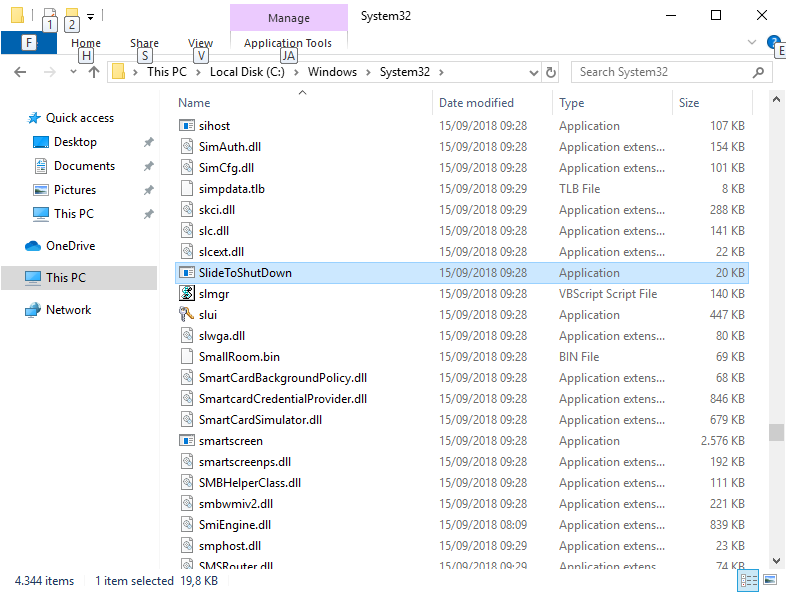Image resolution: width=786 pixels, height=593 pixels.
Task: Go up one folder level with the Up arrow
Action: click(94, 72)
